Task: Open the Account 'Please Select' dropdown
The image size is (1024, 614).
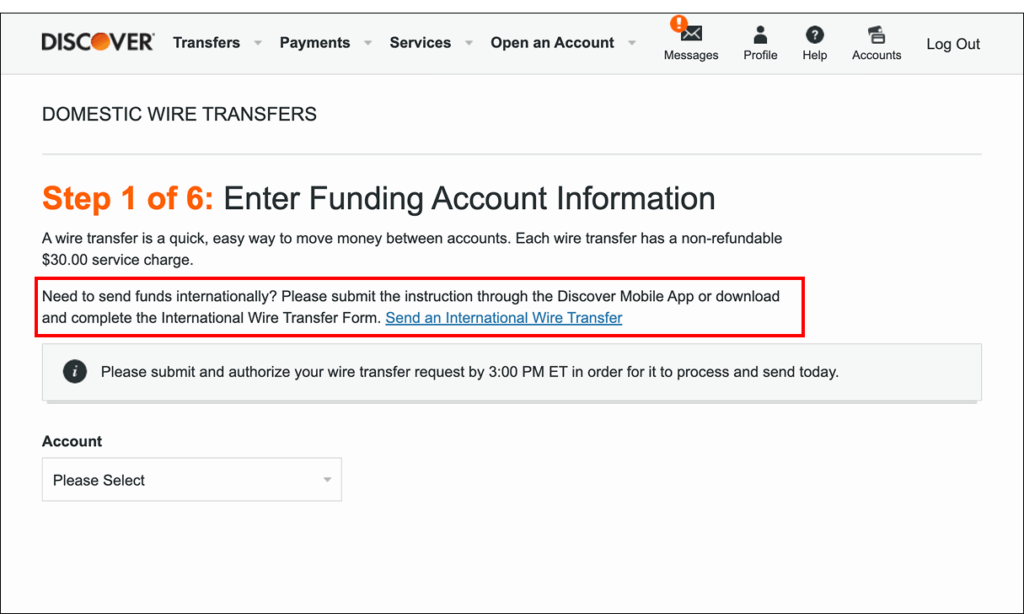Action: (x=192, y=480)
